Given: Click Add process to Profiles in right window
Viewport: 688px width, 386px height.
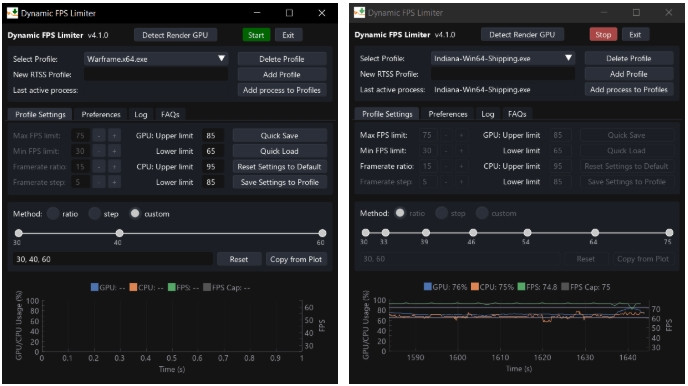Looking at the screenshot, I should 629,89.
